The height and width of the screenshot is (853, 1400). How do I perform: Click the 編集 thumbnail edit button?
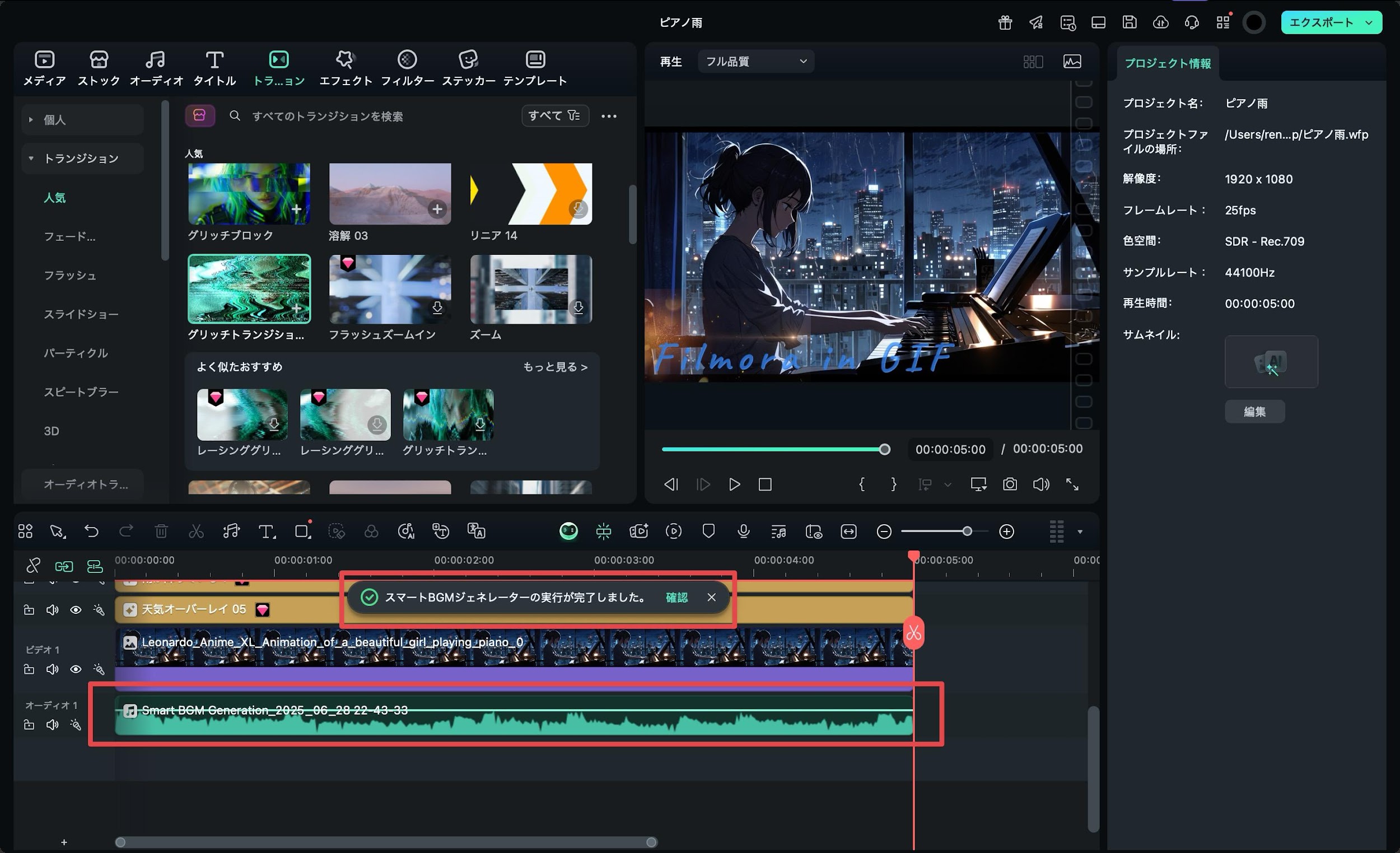click(1254, 412)
